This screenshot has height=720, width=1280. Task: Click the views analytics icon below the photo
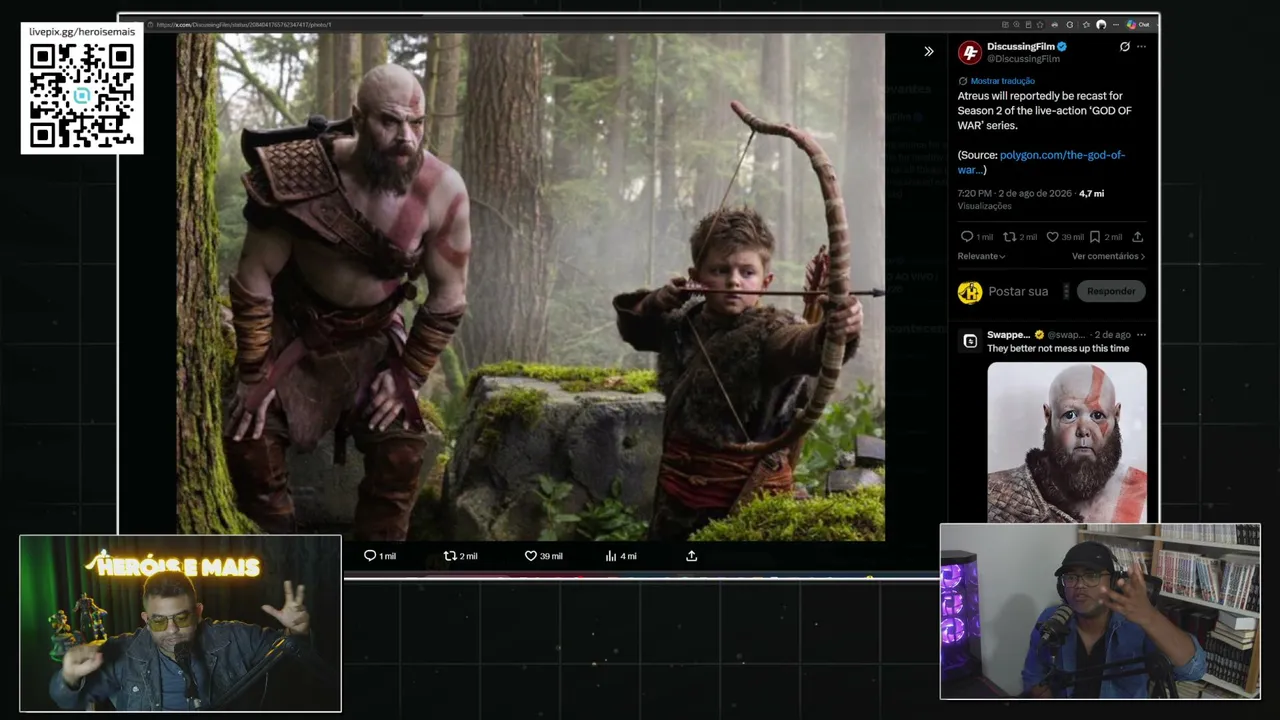[x=611, y=556]
